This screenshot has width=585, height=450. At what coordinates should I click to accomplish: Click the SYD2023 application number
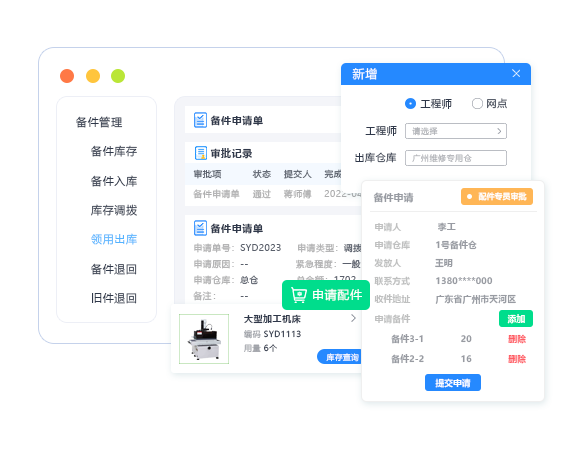[260, 248]
